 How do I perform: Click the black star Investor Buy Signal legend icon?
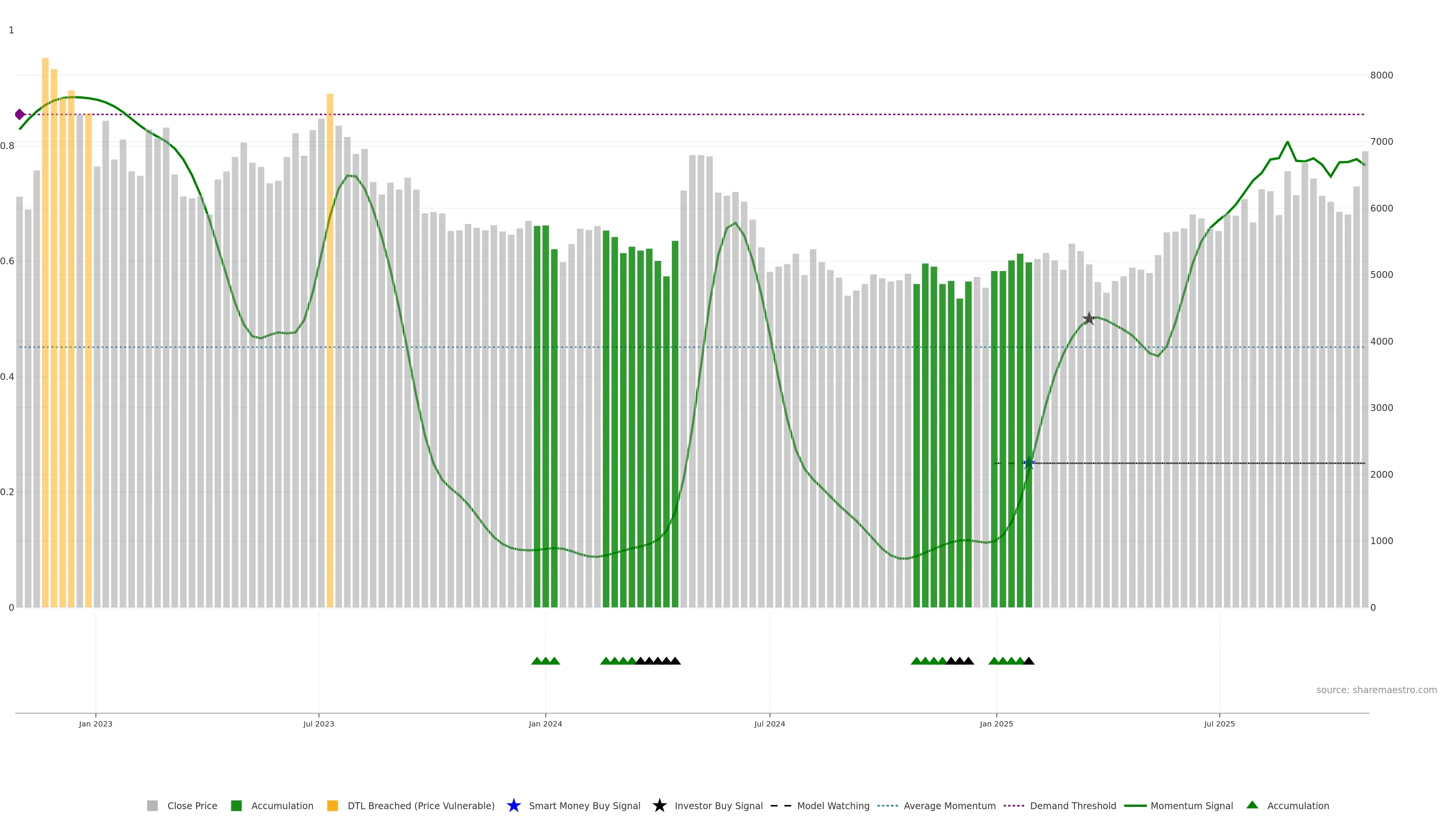click(x=659, y=805)
